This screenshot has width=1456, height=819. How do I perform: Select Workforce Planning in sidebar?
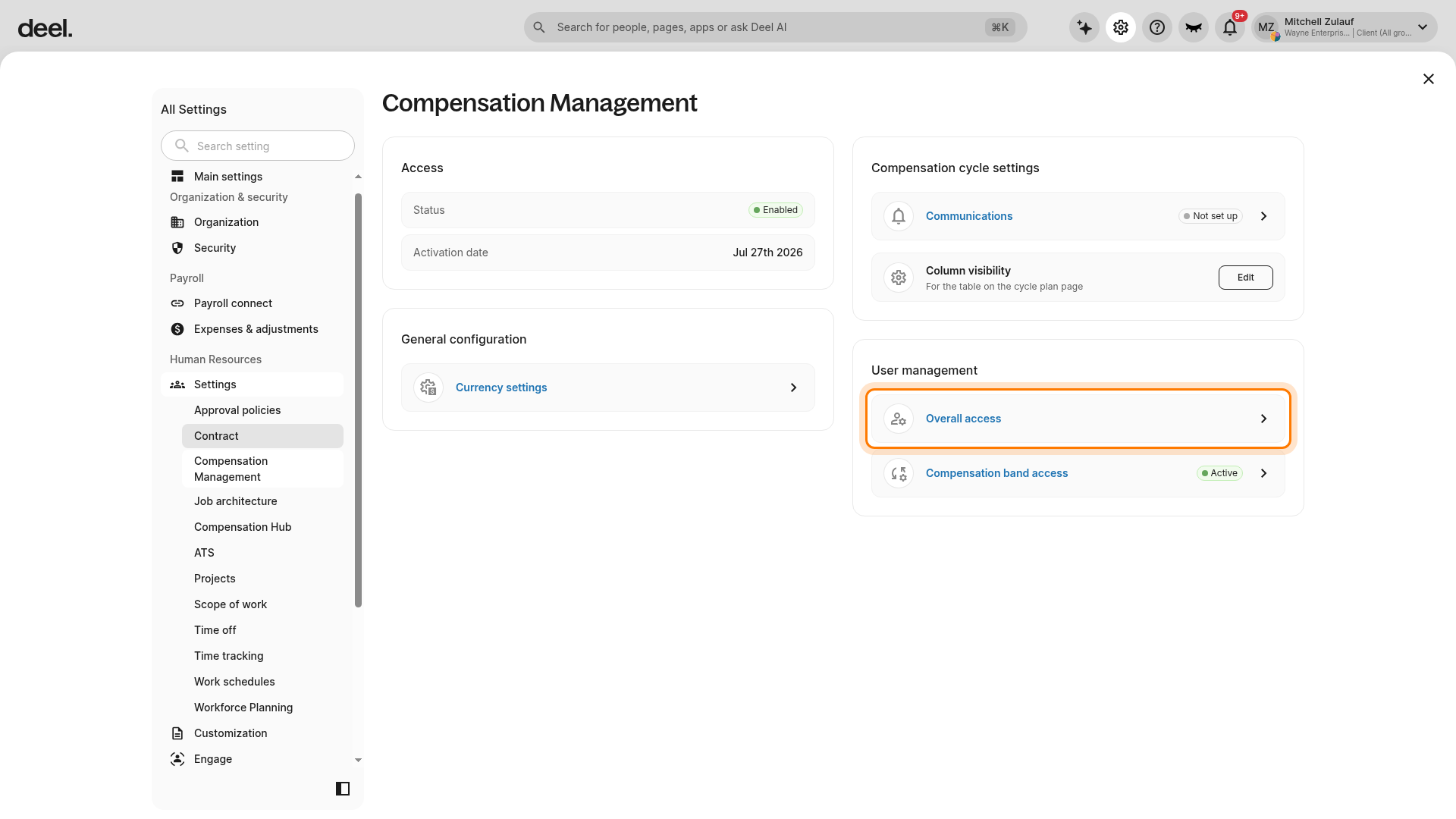coord(262,708)
